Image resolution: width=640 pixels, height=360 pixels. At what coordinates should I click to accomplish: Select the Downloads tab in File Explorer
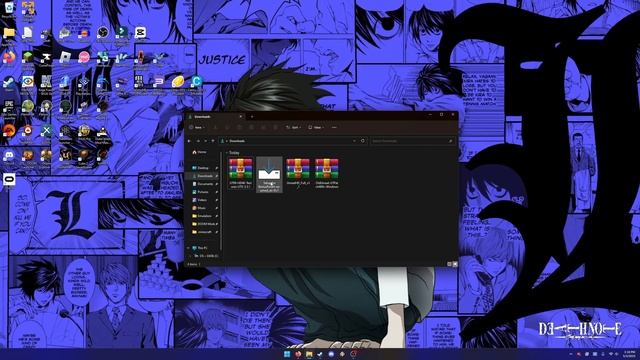214,117
